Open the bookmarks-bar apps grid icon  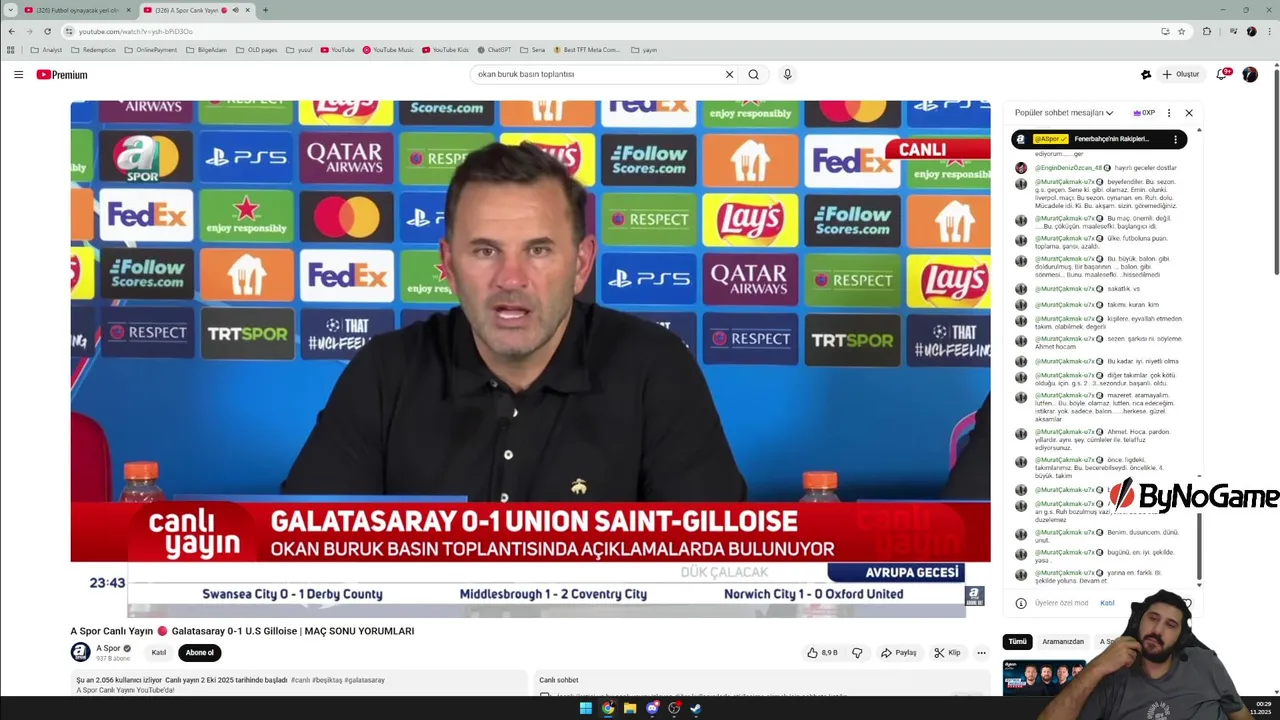point(11,50)
